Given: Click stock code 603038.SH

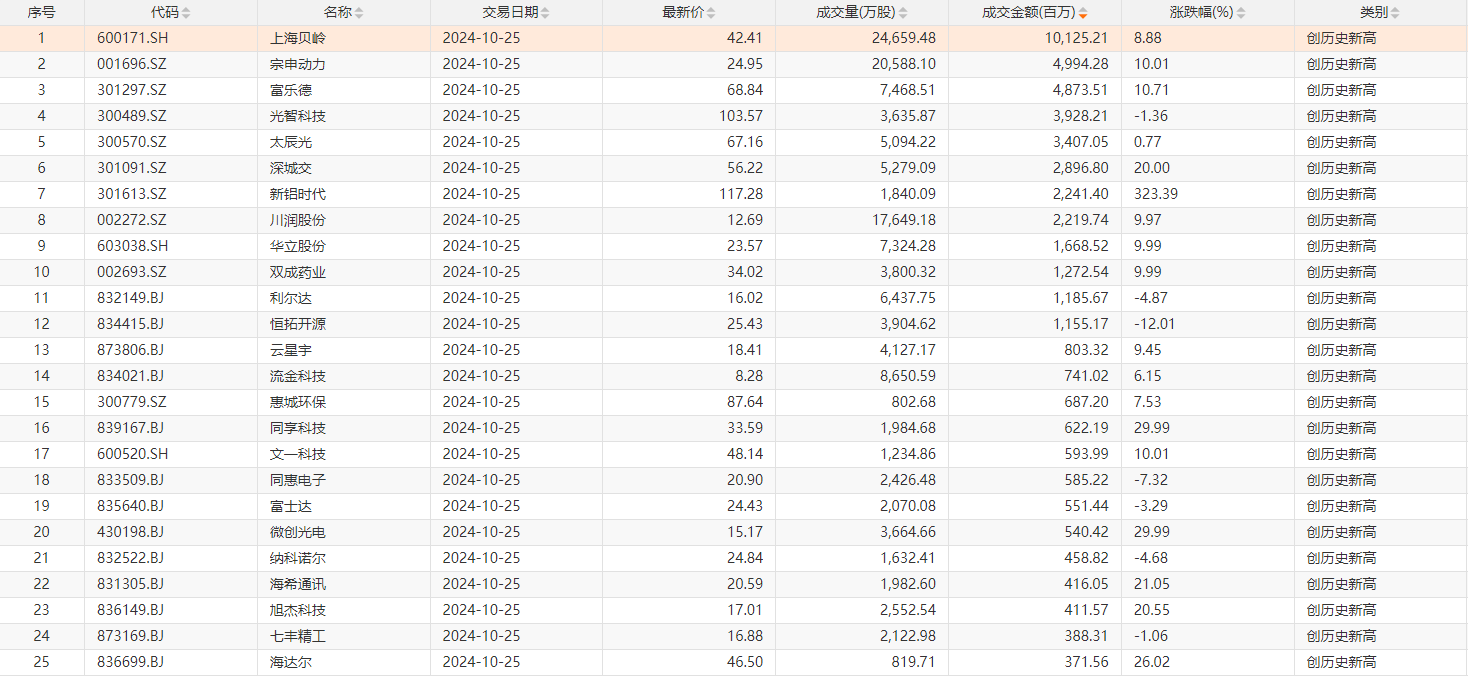Looking at the screenshot, I should click(x=132, y=246).
